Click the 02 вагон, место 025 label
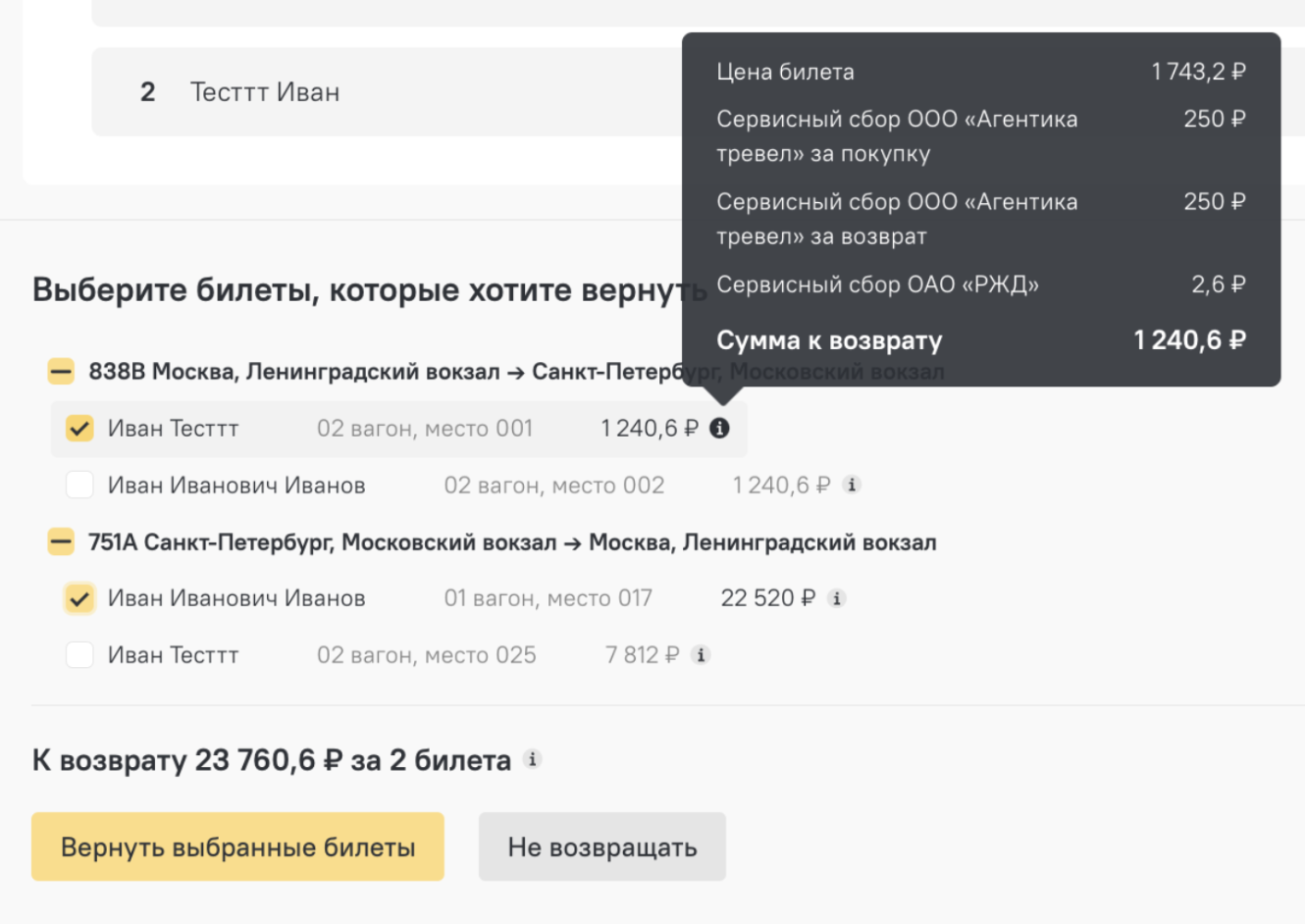This screenshot has height=924, width=1305. [426, 655]
